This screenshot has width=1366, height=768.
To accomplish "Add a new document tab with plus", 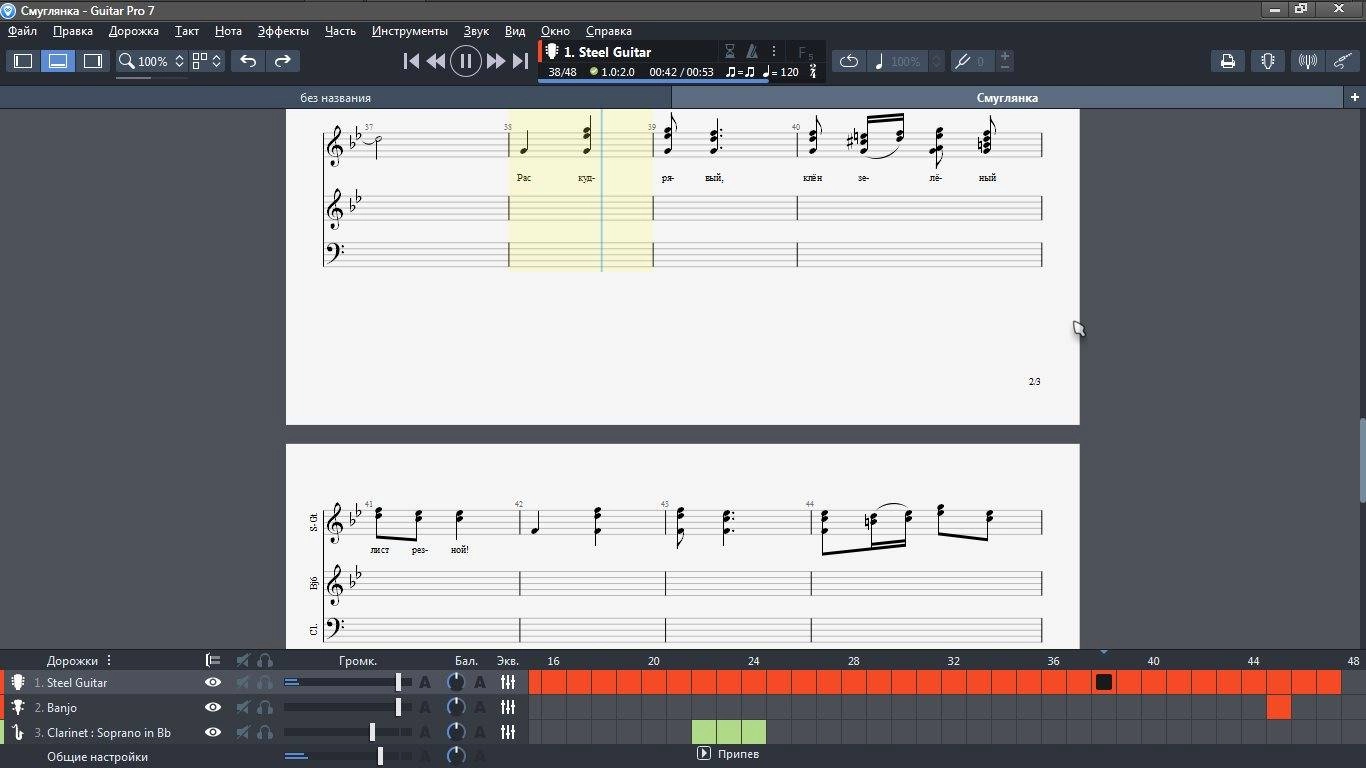I will point(1355,97).
